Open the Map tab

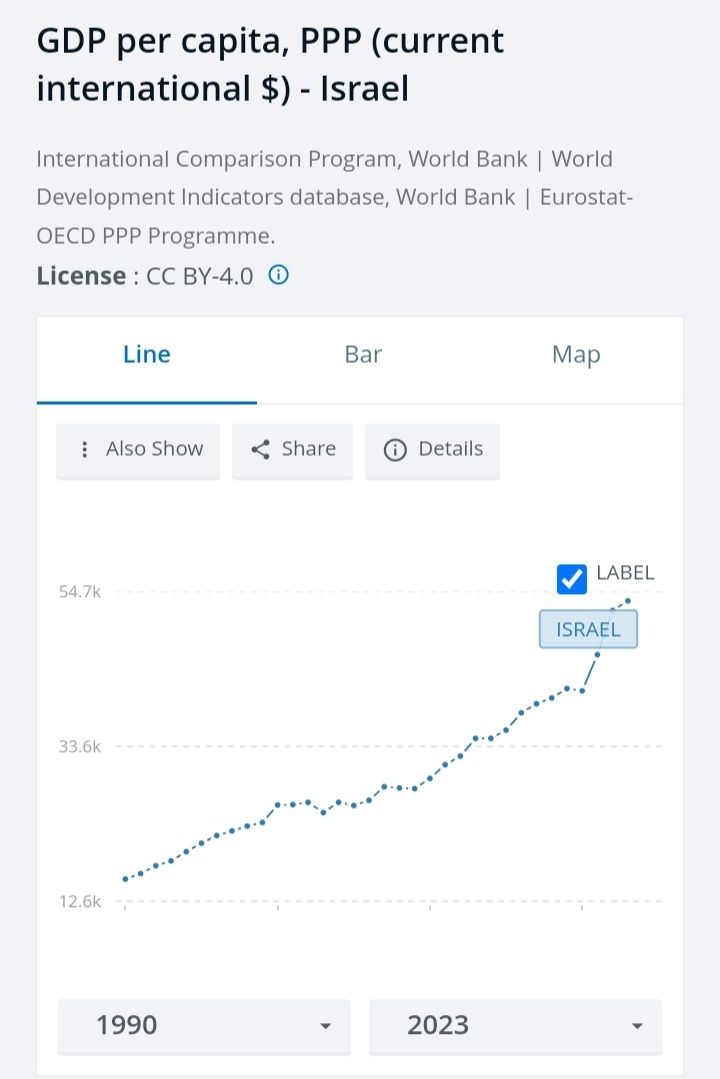576,355
